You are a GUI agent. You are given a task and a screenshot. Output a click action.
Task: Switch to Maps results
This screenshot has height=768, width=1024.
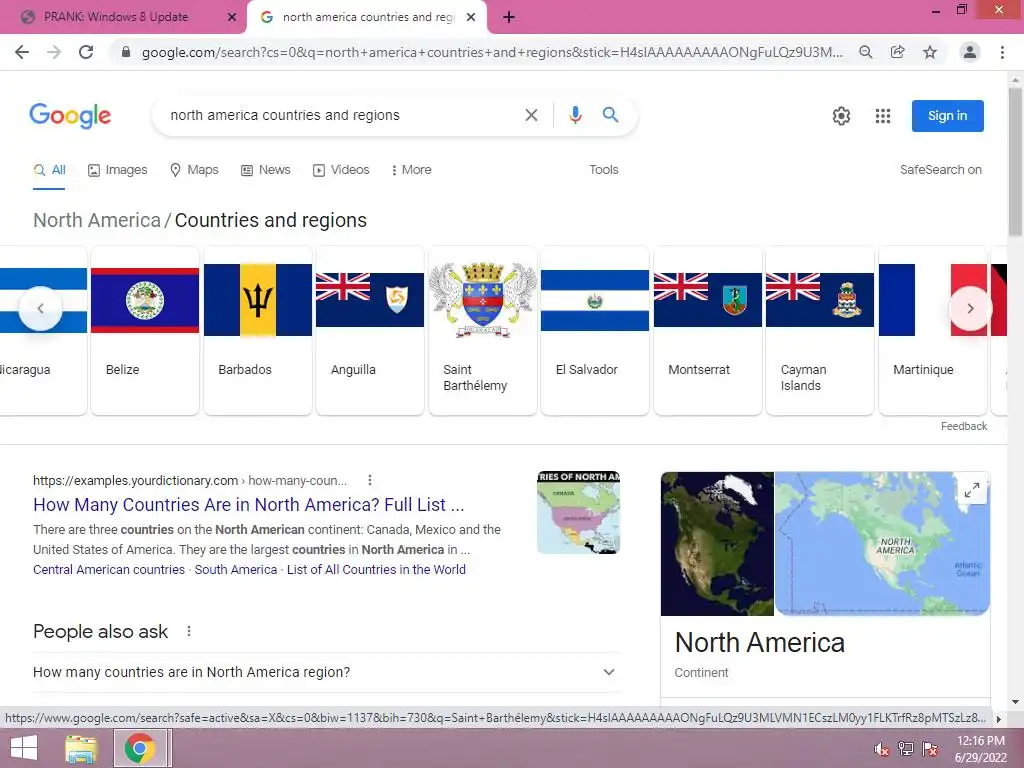coord(194,170)
